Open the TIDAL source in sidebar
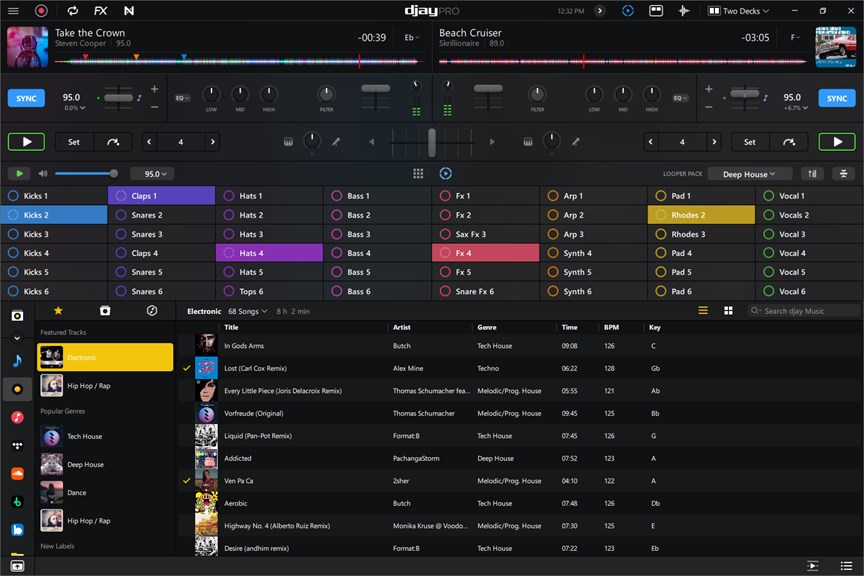Image resolution: width=864 pixels, height=576 pixels. [x=17, y=445]
